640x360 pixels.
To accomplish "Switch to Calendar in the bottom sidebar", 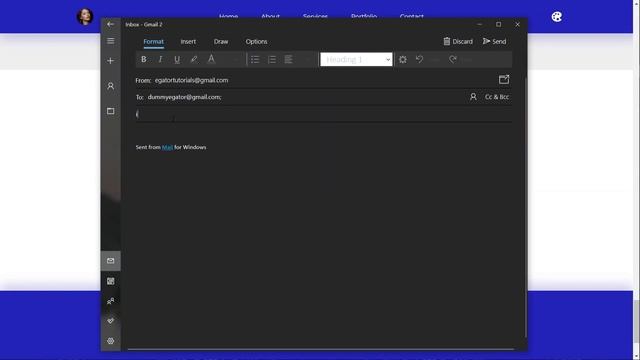I will tap(111, 281).
